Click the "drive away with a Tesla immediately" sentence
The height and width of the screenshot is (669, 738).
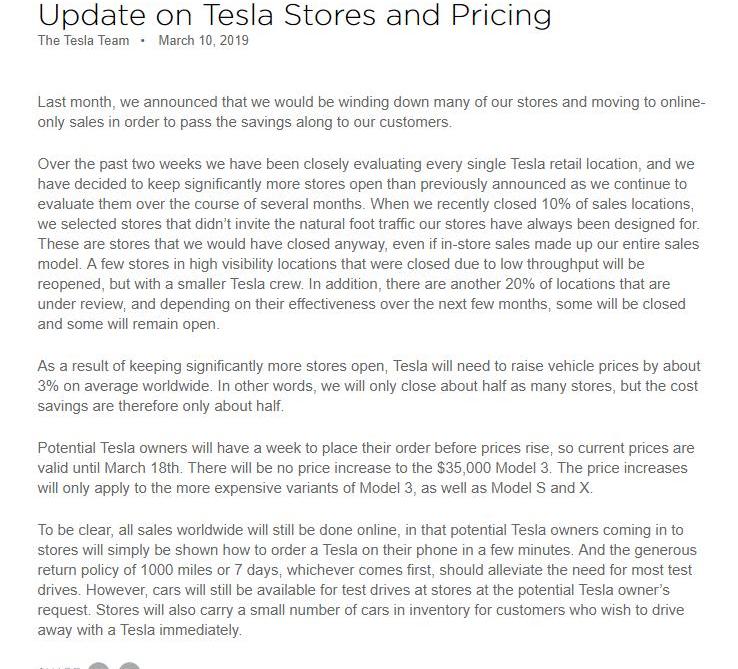pos(140,630)
